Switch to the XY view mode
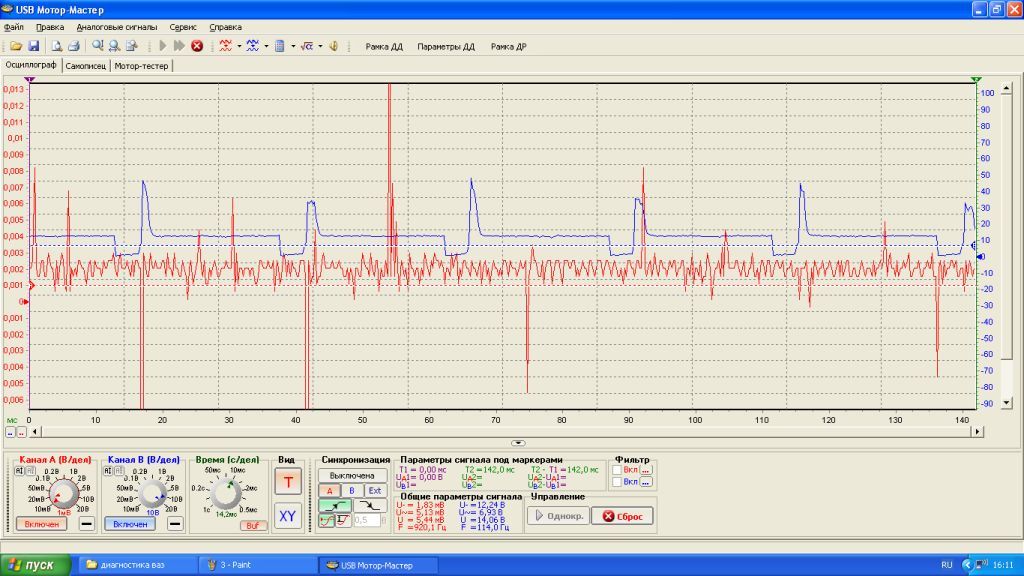Viewport: 1024px width, 576px height. tap(288, 517)
